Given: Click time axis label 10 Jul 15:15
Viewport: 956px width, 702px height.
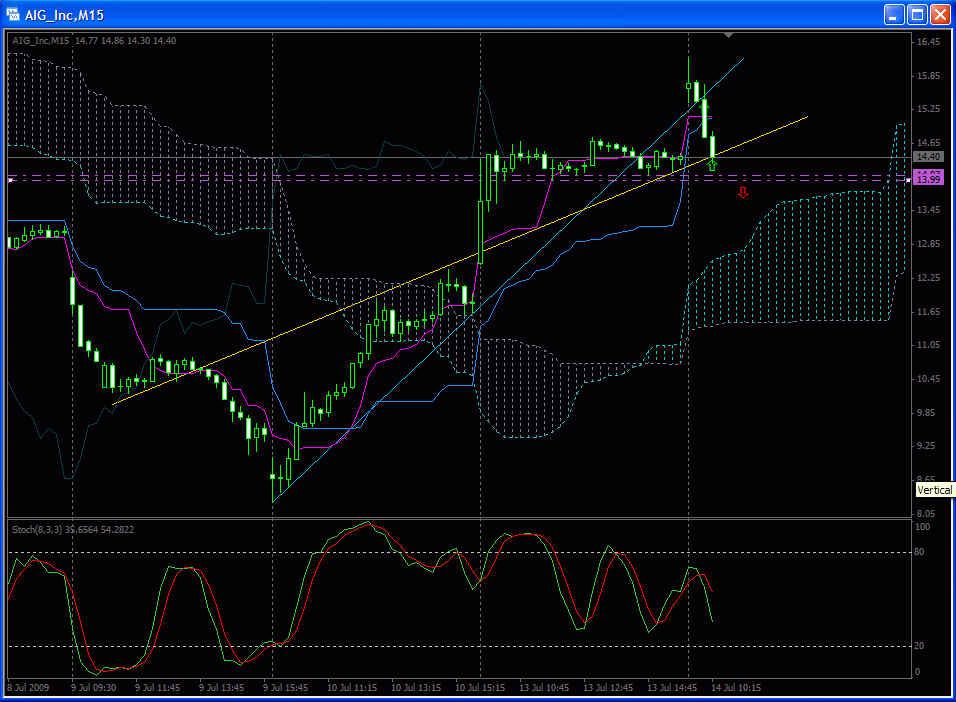Looking at the screenshot, I should pyautogui.click(x=480, y=688).
